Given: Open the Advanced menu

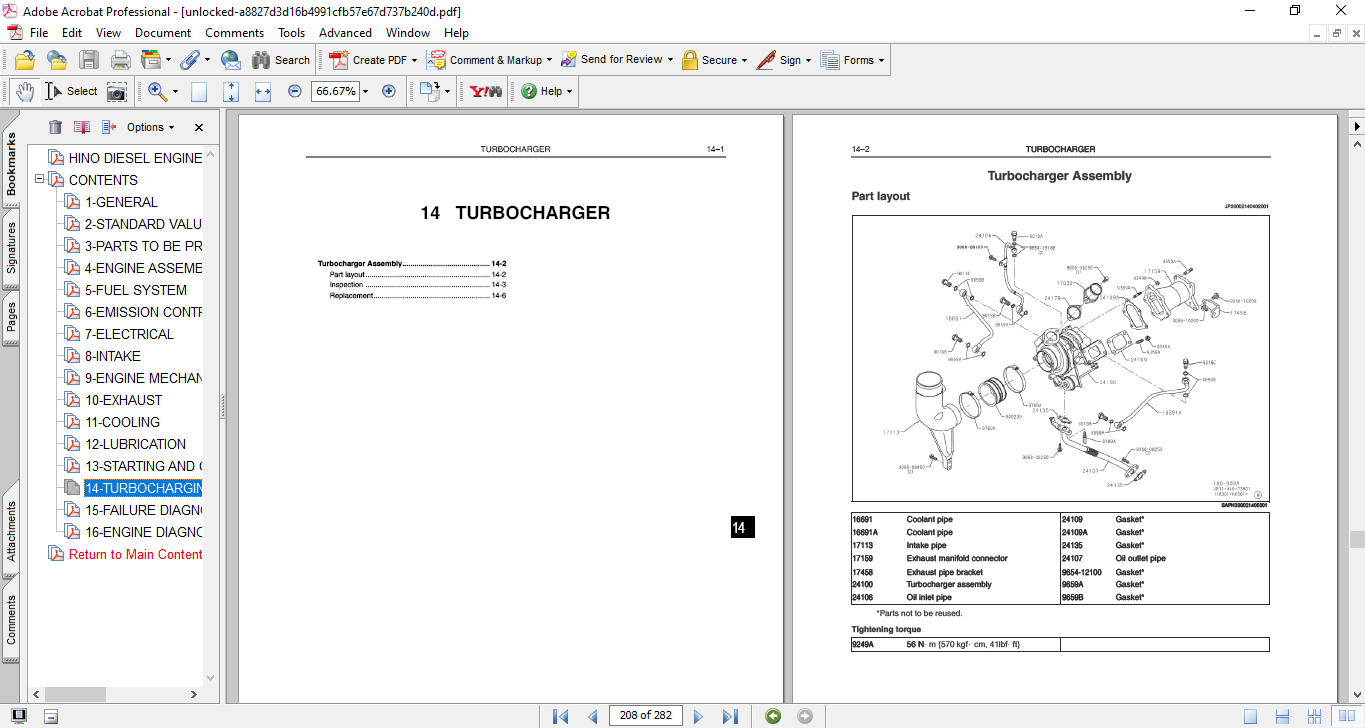Looking at the screenshot, I should coord(345,33).
